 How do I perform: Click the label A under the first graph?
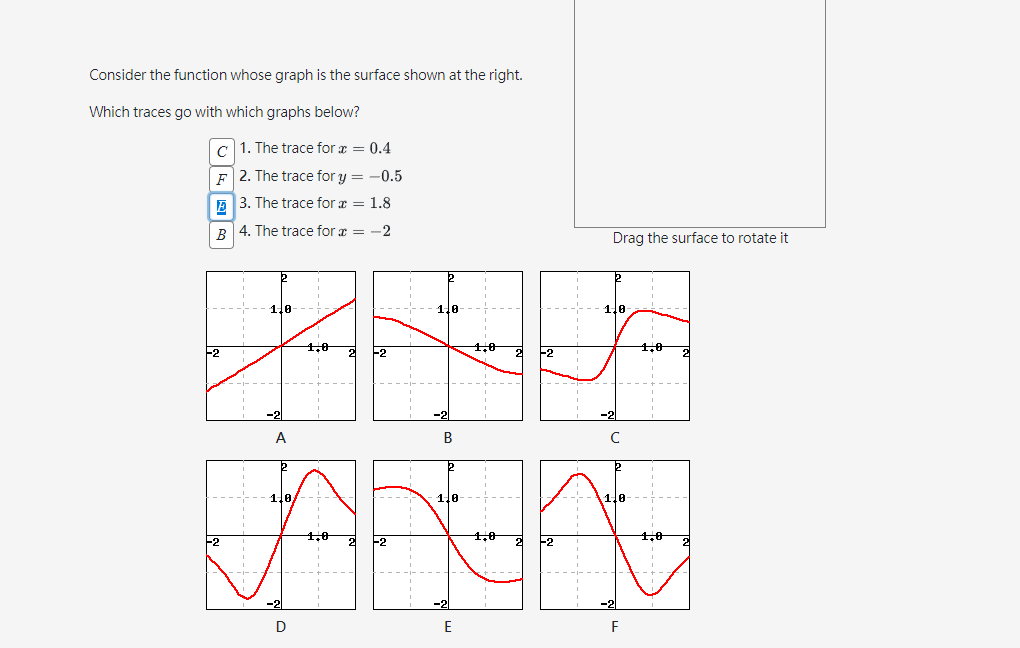pyautogui.click(x=280, y=437)
